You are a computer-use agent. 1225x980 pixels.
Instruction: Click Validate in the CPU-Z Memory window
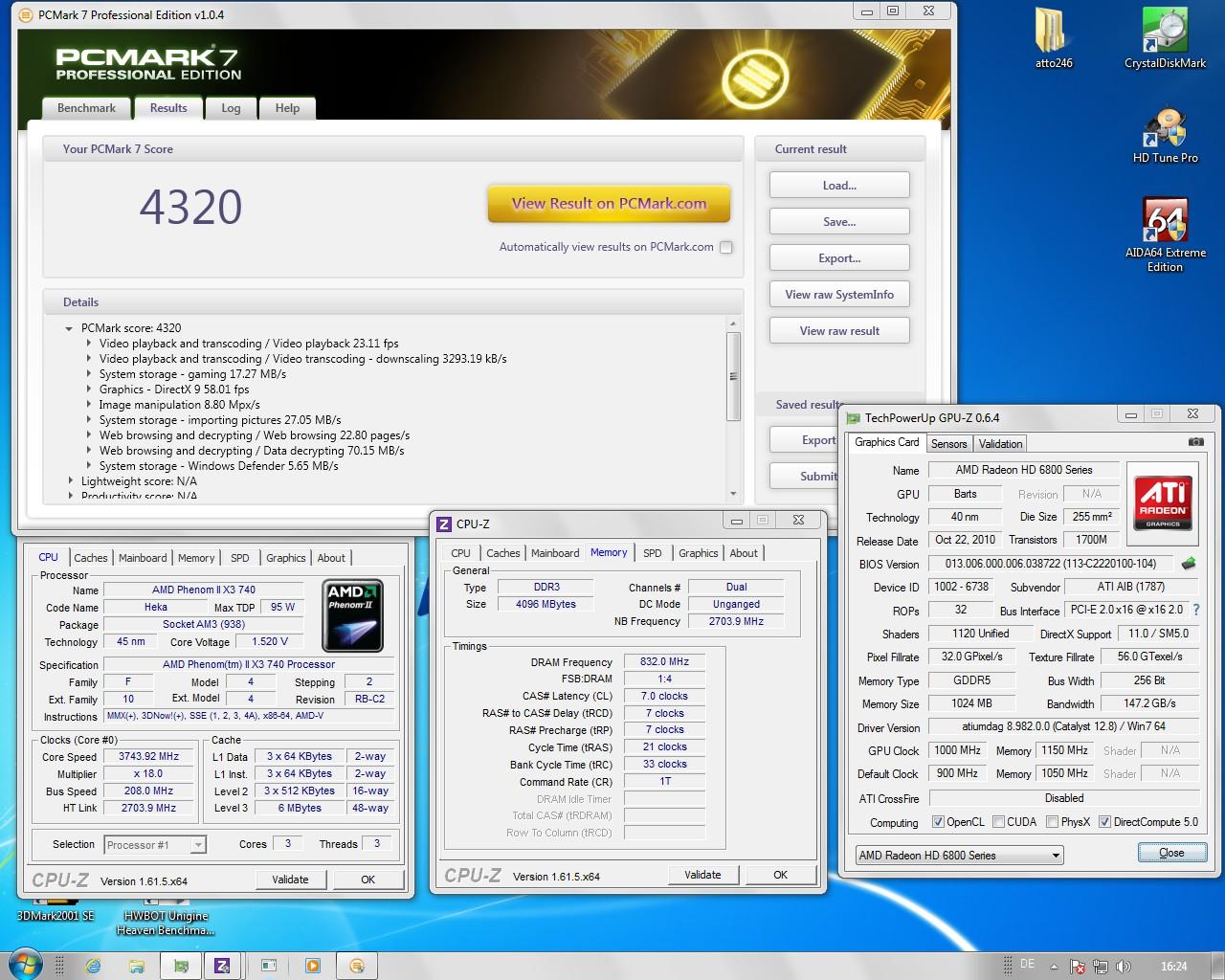coord(702,875)
